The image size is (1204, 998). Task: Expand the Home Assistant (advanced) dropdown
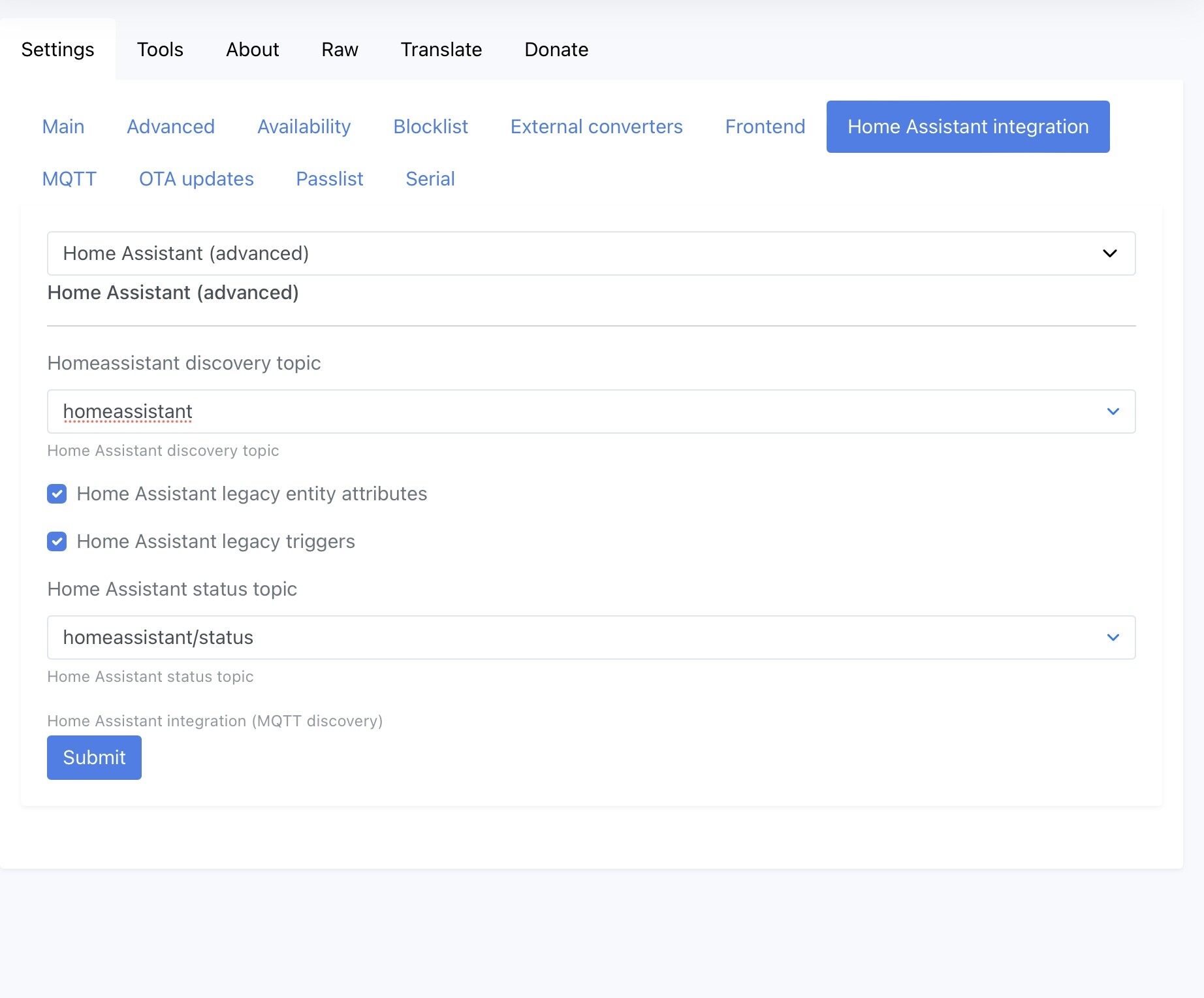(1112, 253)
